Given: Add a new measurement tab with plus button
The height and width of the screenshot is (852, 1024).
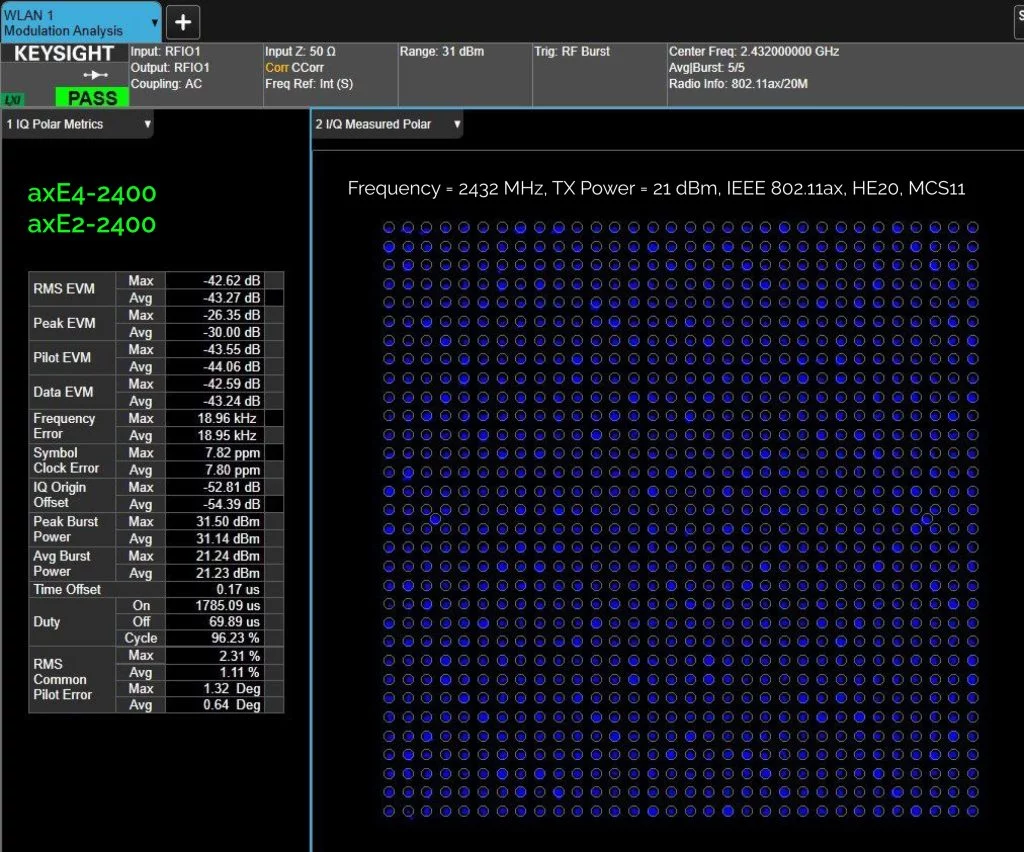Looking at the screenshot, I should (183, 22).
